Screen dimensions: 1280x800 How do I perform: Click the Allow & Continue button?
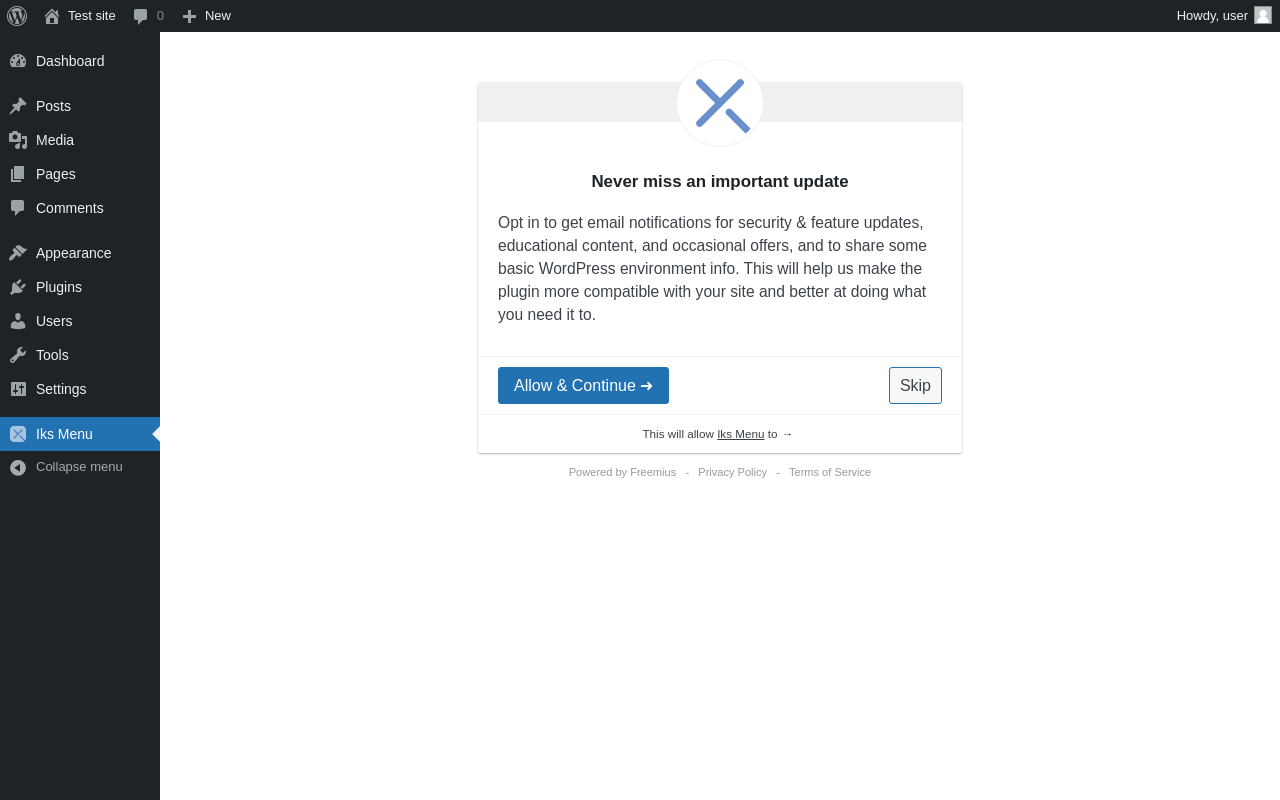(583, 386)
